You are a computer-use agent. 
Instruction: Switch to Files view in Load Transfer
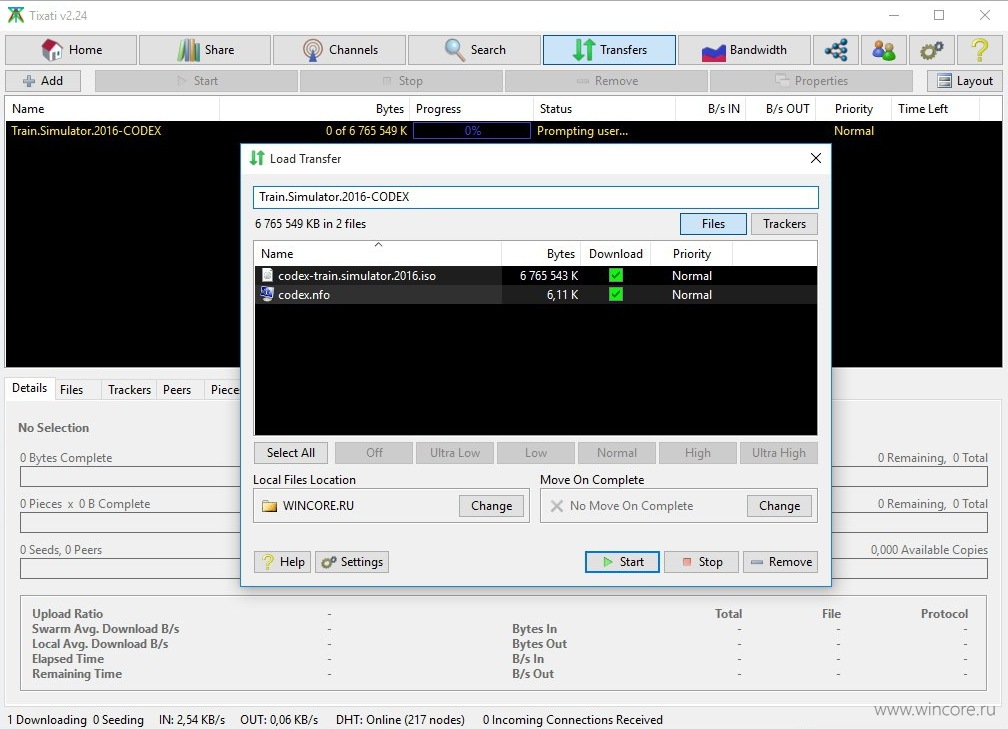713,224
